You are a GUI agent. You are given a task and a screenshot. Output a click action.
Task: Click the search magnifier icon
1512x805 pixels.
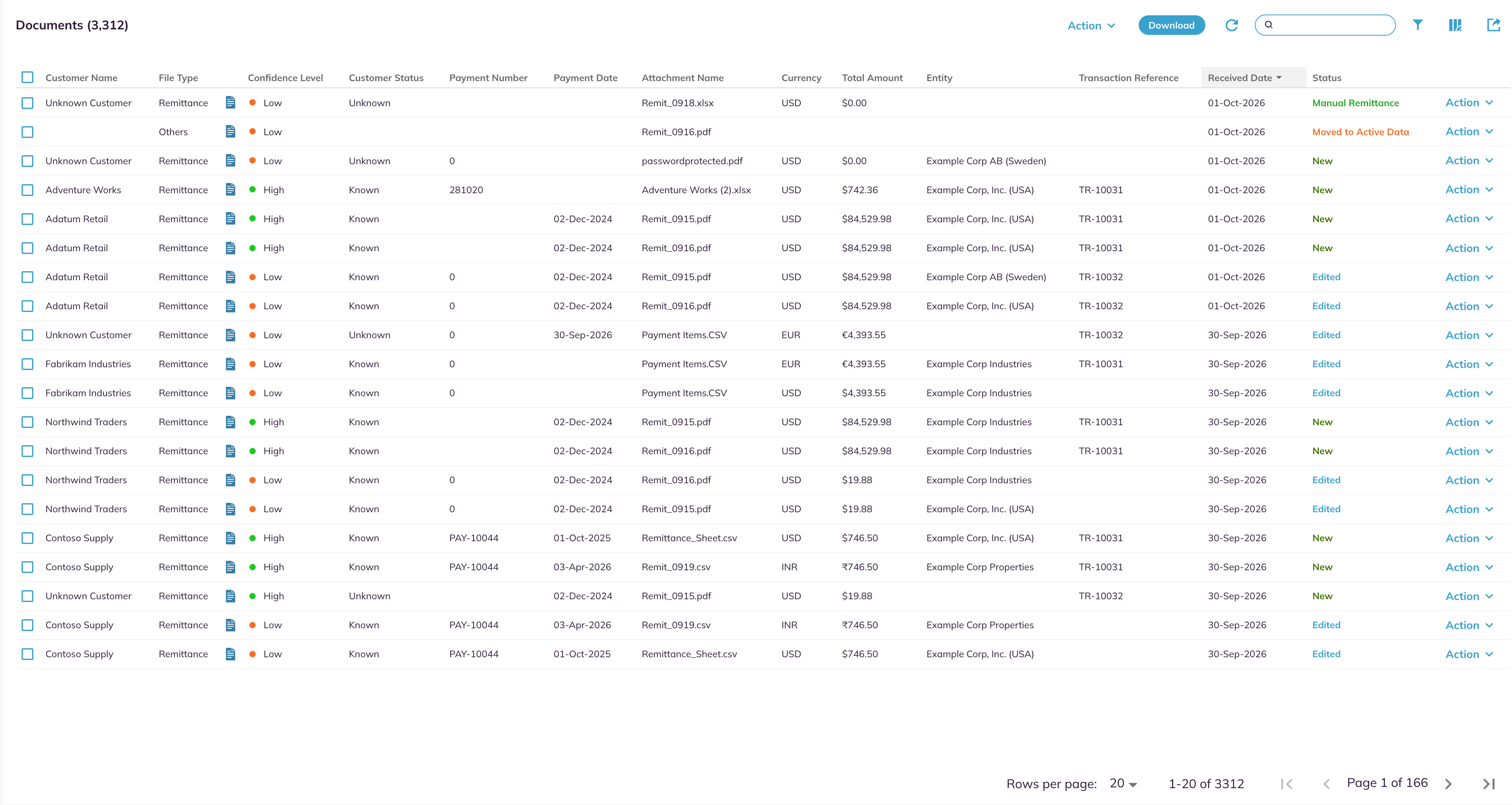tap(1269, 25)
